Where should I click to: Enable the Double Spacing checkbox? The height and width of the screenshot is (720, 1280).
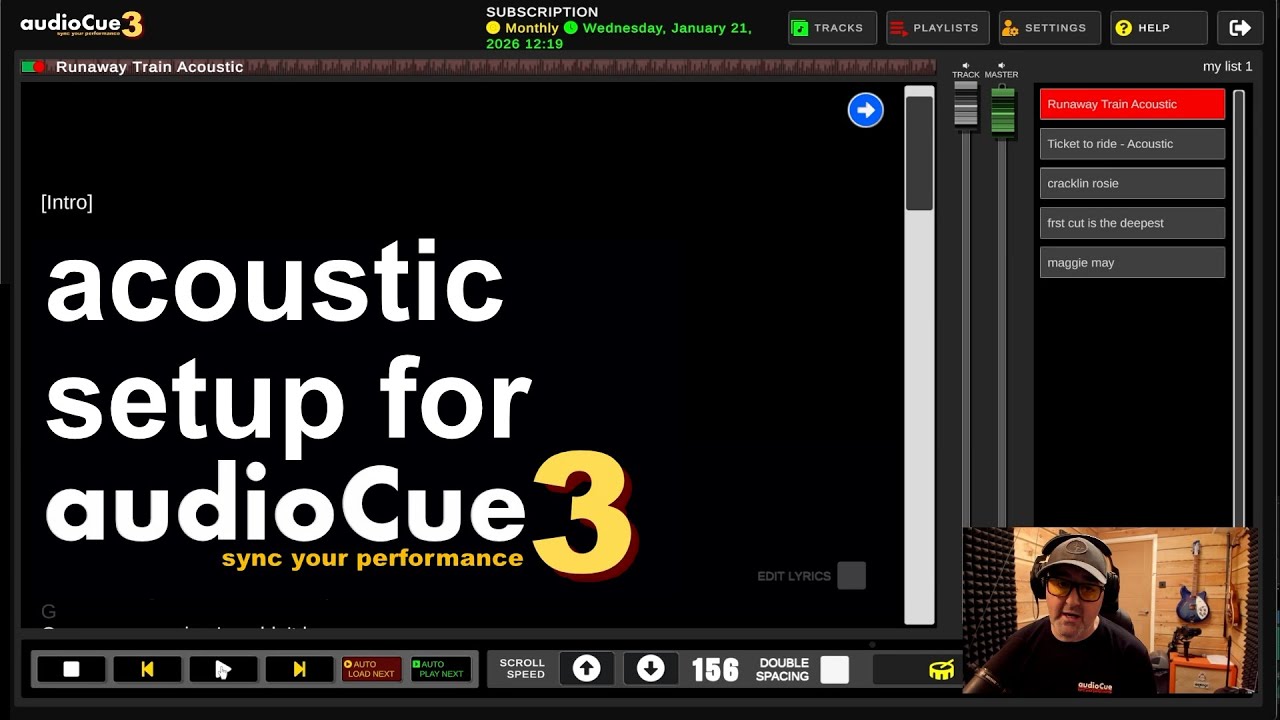(x=835, y=669)
